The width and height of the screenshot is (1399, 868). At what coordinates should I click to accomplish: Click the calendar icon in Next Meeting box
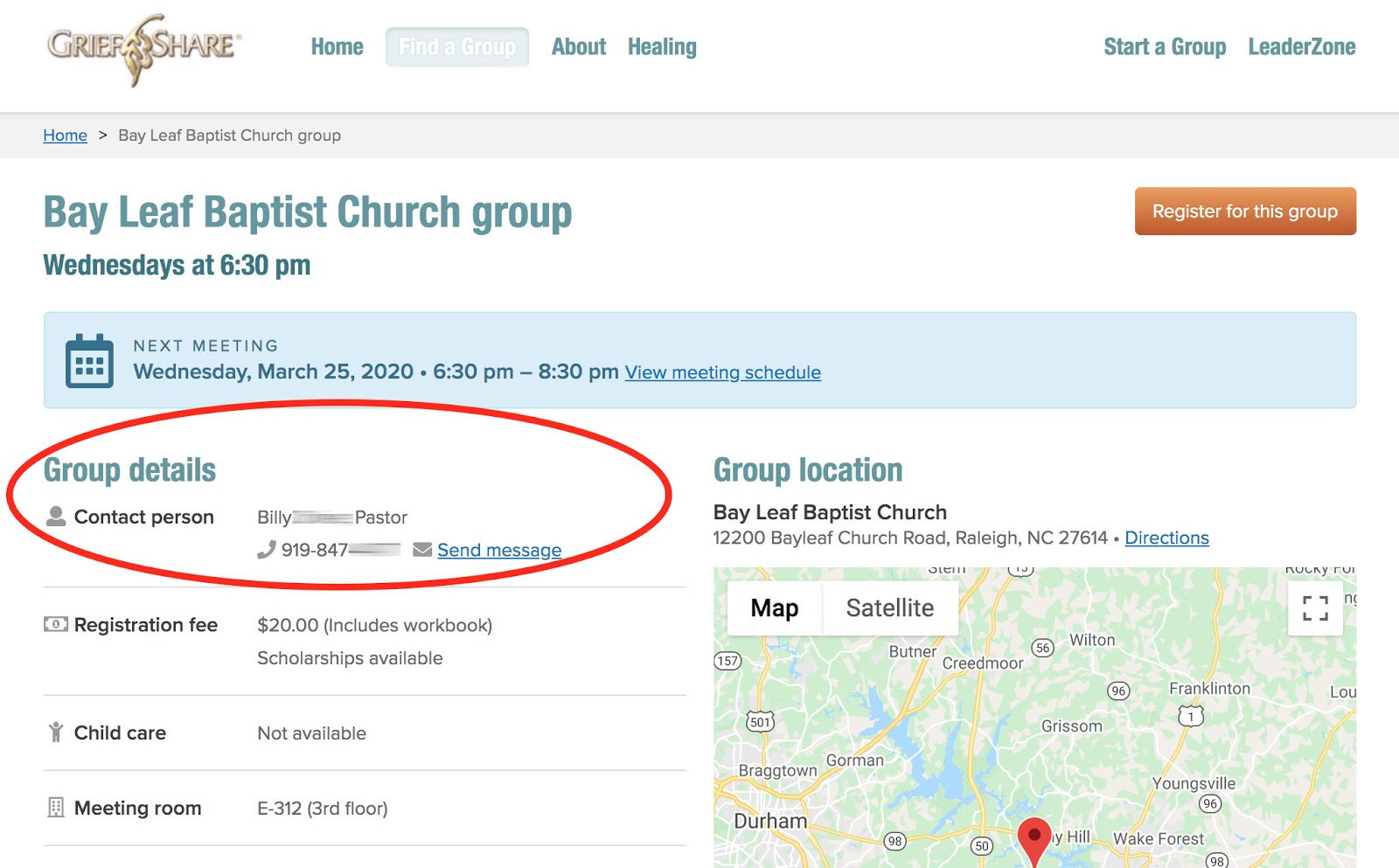coord(89,360)
